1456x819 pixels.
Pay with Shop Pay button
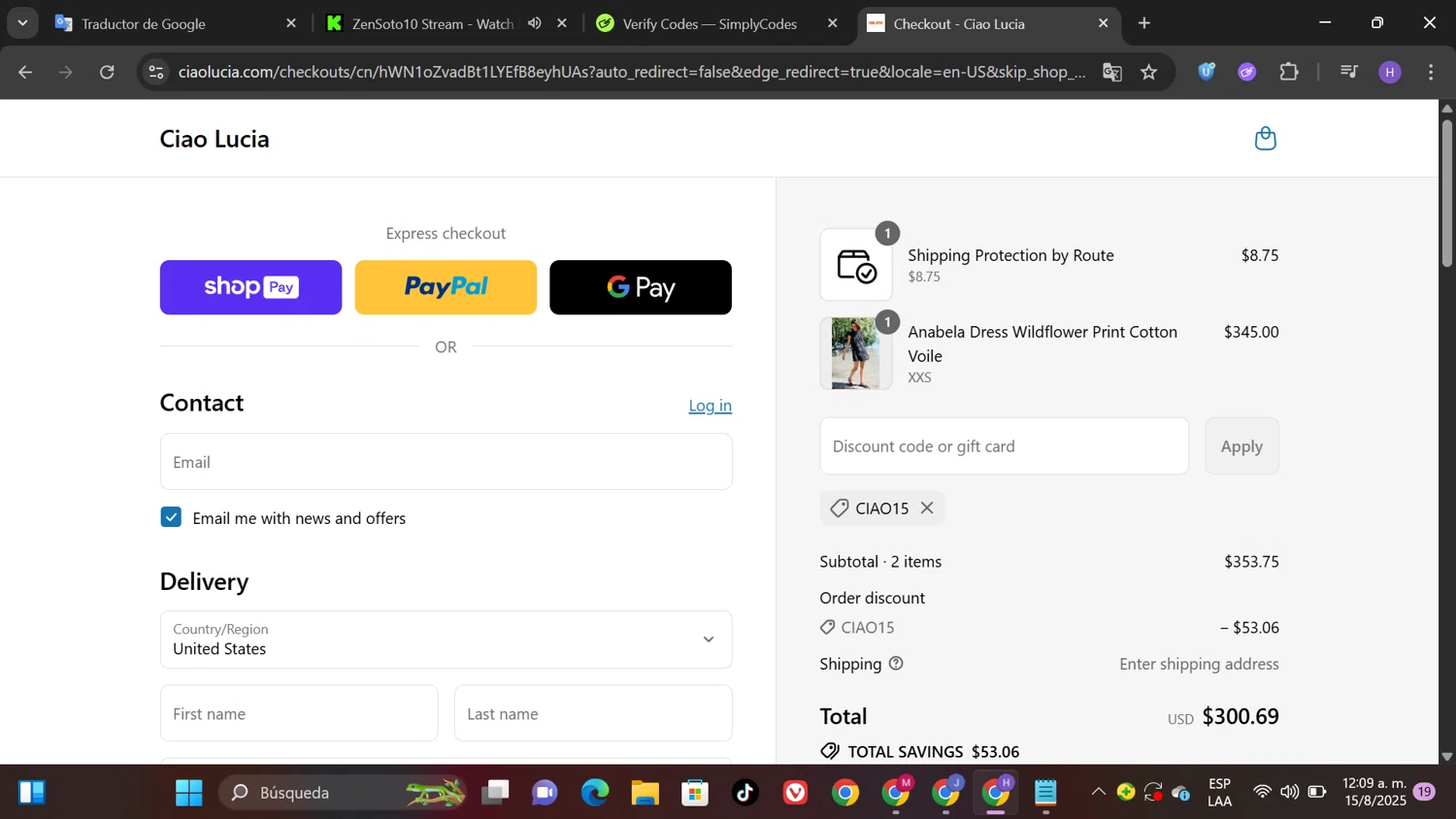(250, 287)
